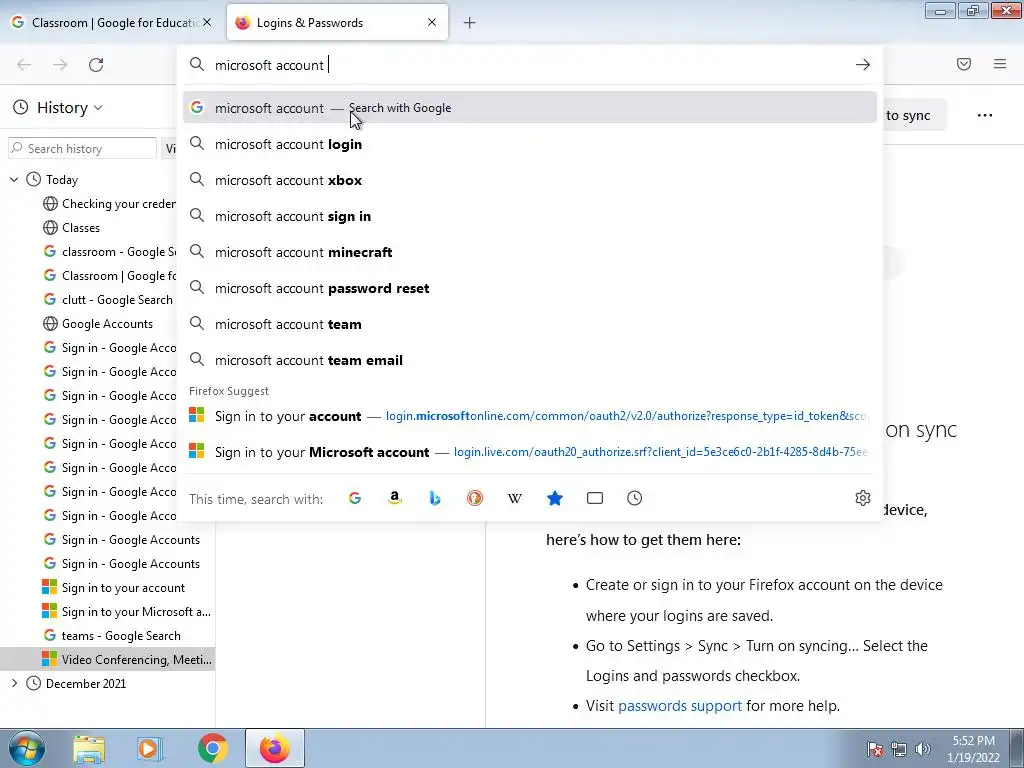Search Bookmarks using the star icon
The height and width of the screenshot is (768, 1024).
click(554, 498)
